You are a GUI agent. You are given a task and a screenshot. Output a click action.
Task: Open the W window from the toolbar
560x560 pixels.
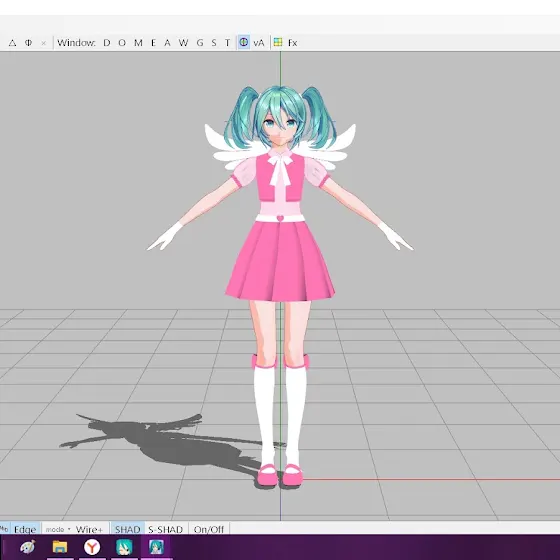[x=183, y=43]
